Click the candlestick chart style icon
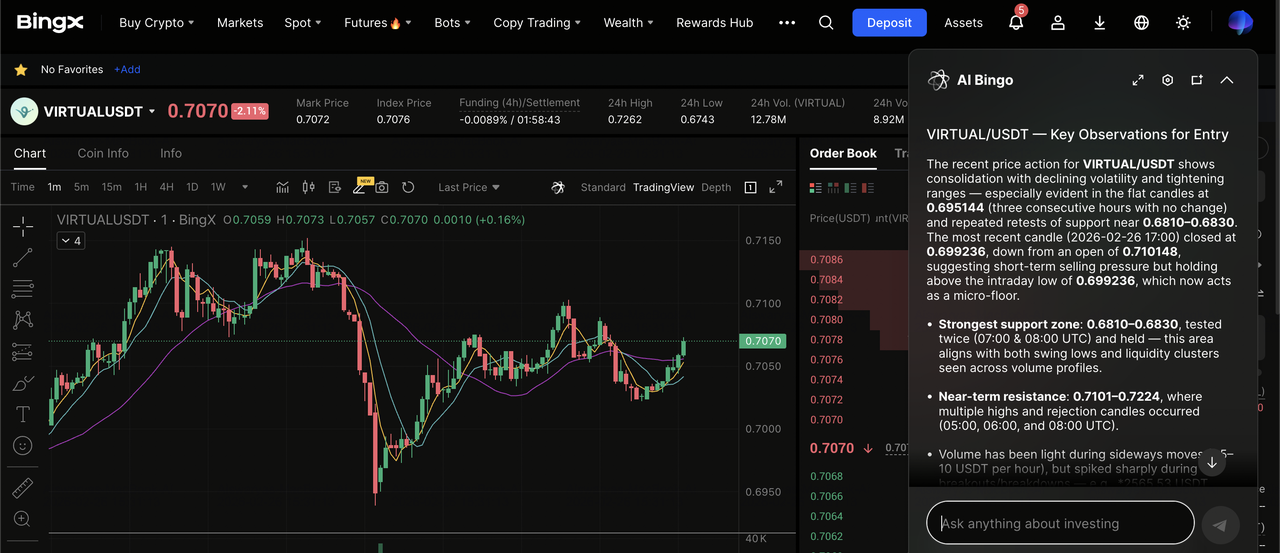Image resolution: width=1280 pixels, height=553 pixels. point(308,187)
